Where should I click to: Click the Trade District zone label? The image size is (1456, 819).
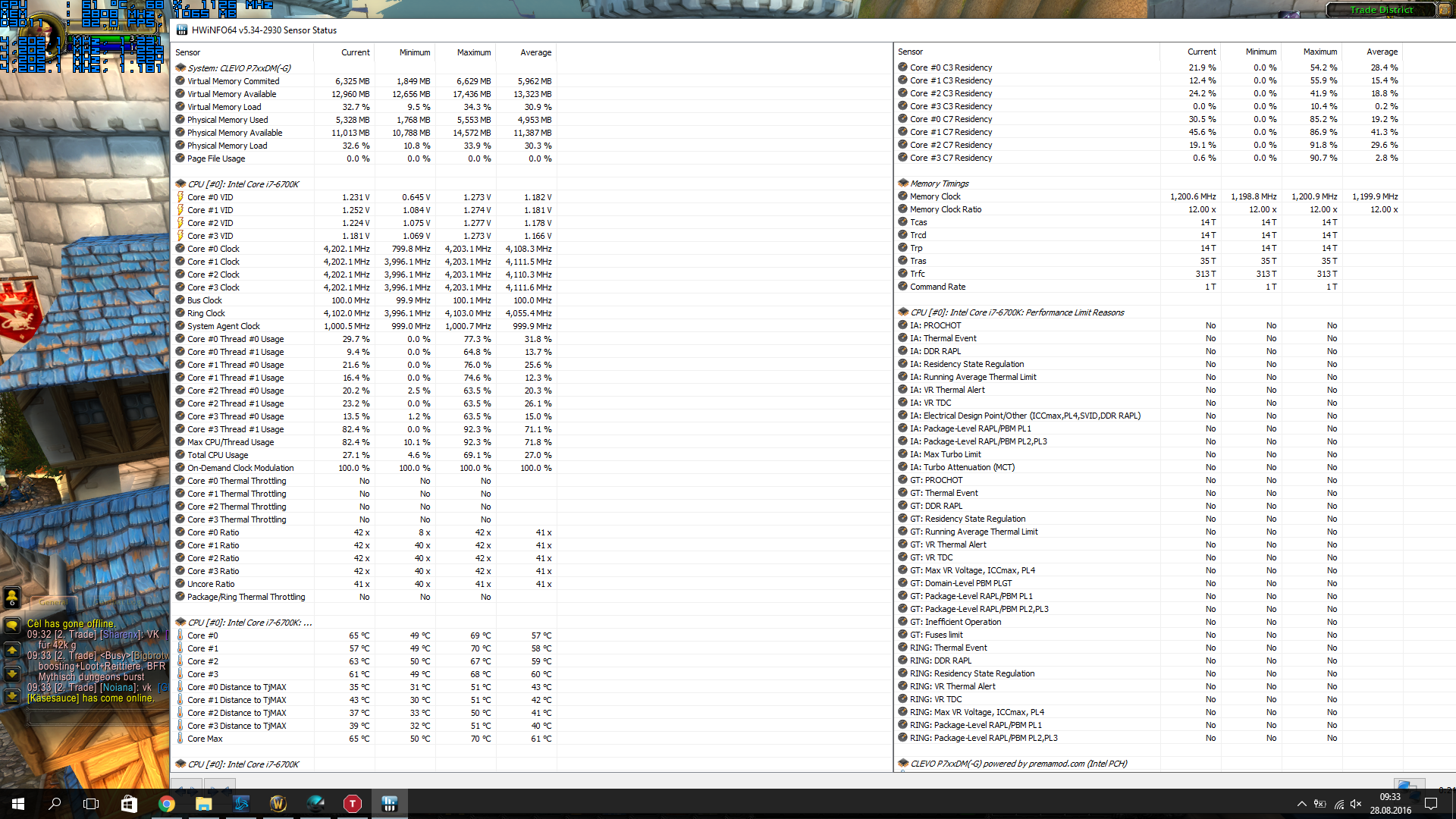point(1381,10)
